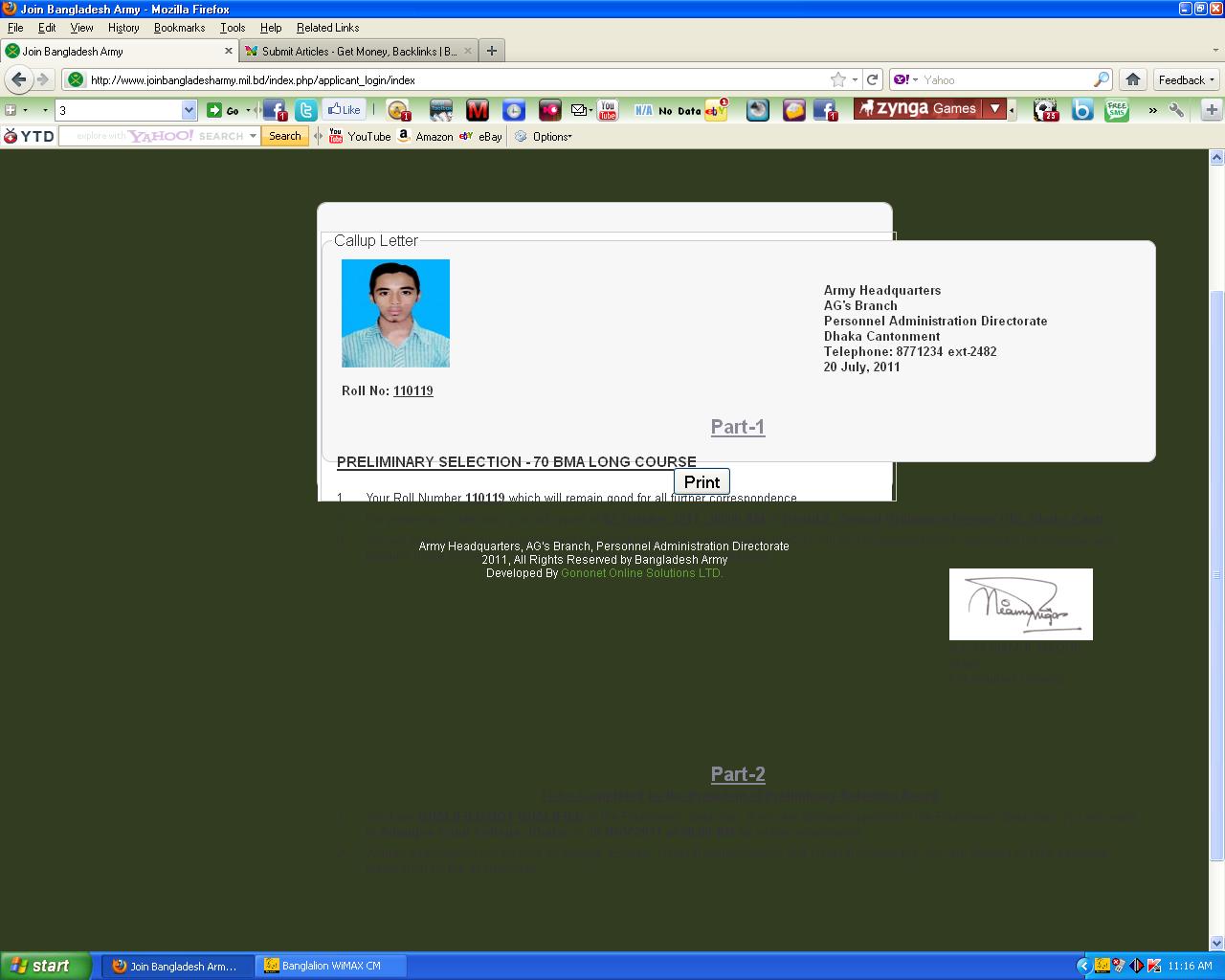Click the browser back arrow

point(19,79)
